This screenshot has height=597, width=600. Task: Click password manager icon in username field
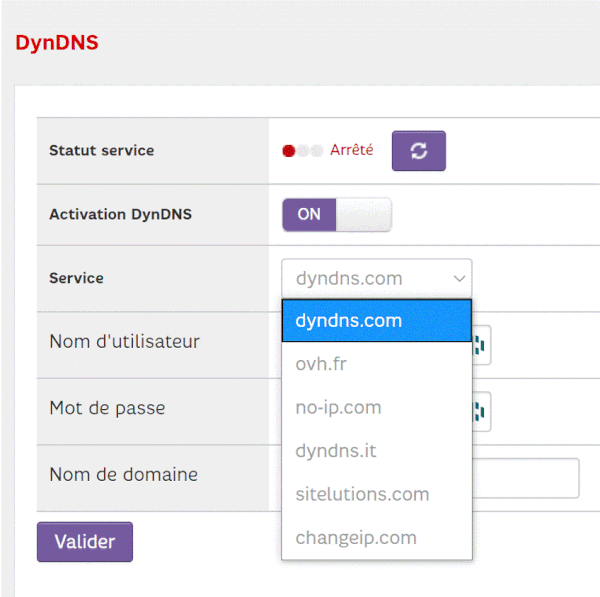click(x=479, y=344)
